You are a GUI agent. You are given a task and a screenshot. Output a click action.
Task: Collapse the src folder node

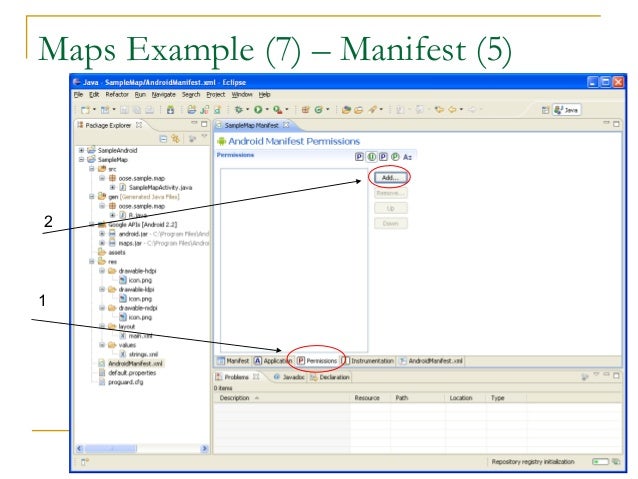(x=92, y=168)
